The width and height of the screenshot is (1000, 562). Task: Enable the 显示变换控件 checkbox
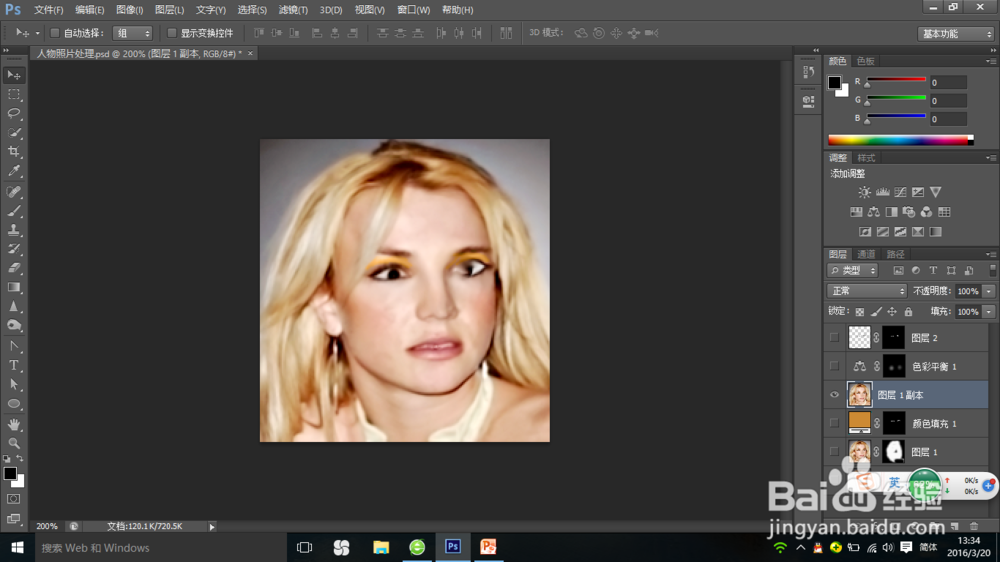[172, 33]
